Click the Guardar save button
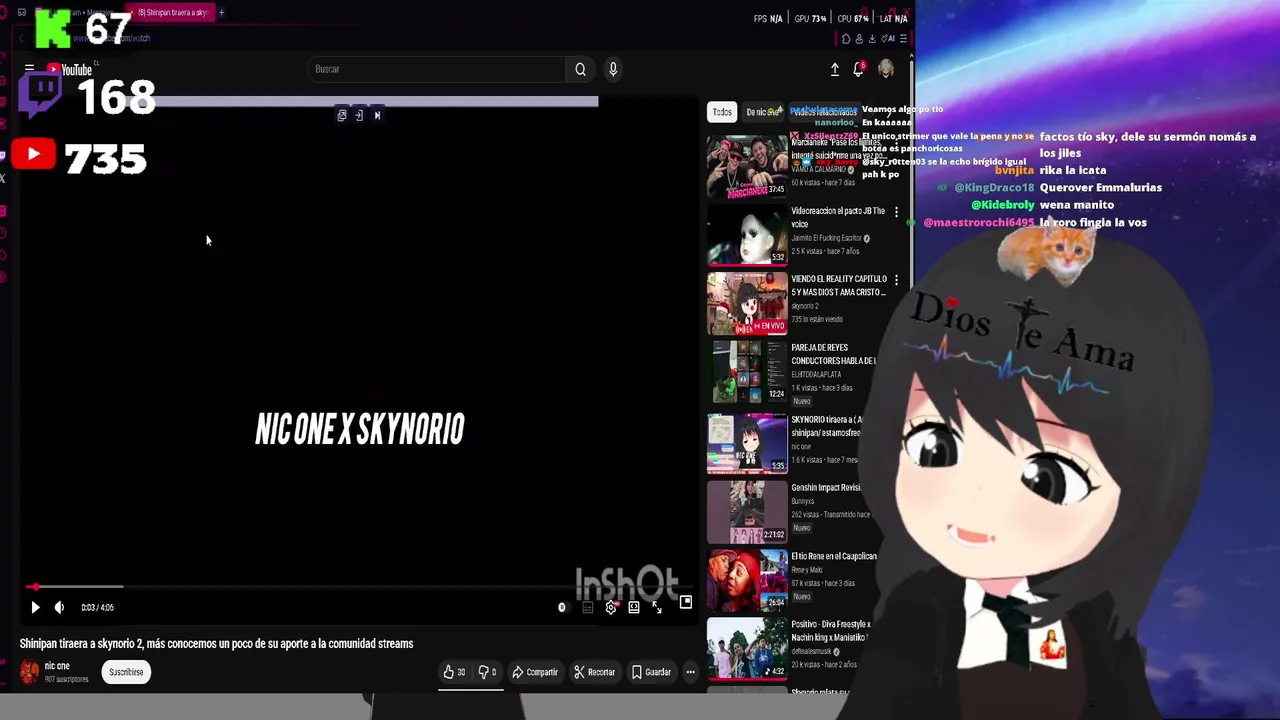Screen dimensions: 1280x720 651,672
